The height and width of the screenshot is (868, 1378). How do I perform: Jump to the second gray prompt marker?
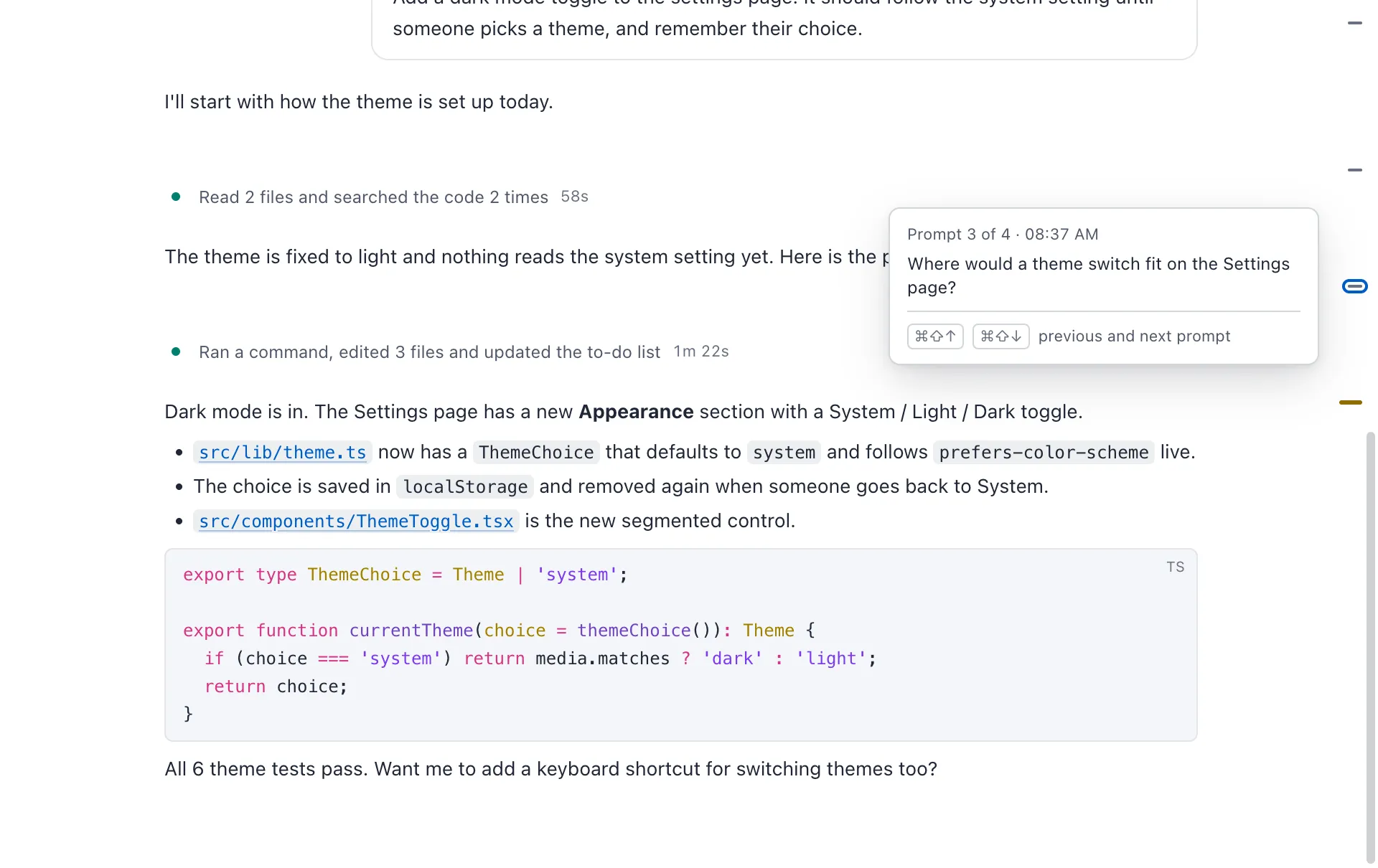click(1354, 170)
